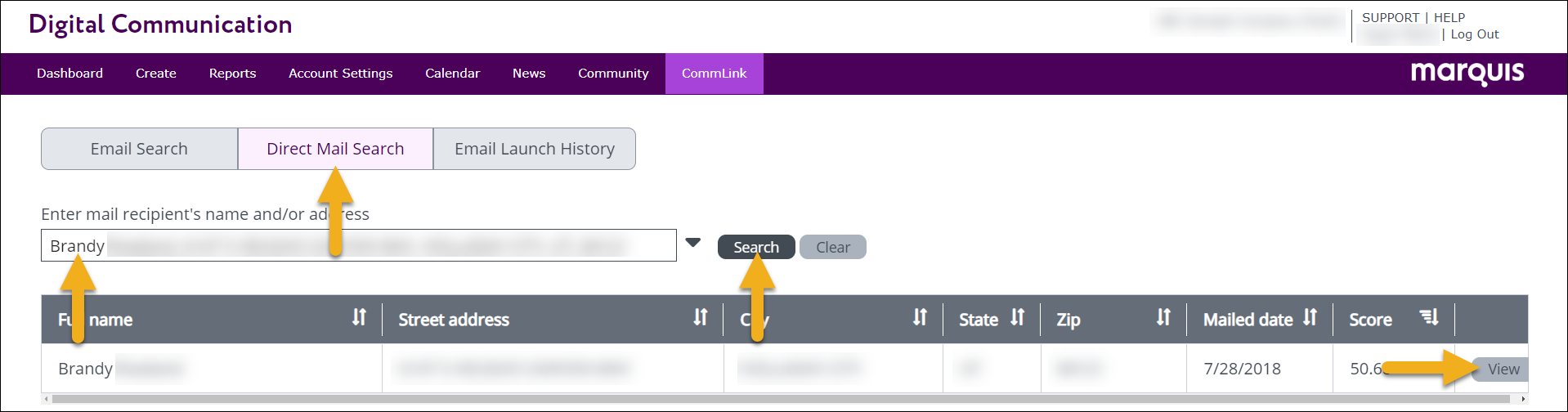Screen dimensions: 1568x412
Task: Click the Marquis logo
Action: pos(1467,73)
